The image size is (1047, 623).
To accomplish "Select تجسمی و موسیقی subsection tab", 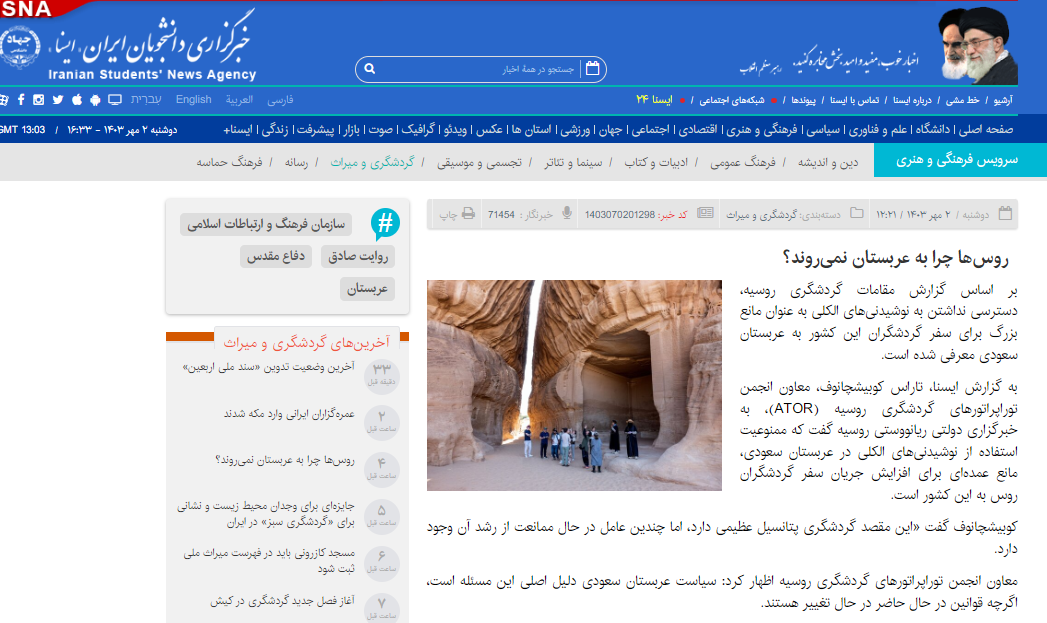I will pyautogui.click(x=479, y=162).
